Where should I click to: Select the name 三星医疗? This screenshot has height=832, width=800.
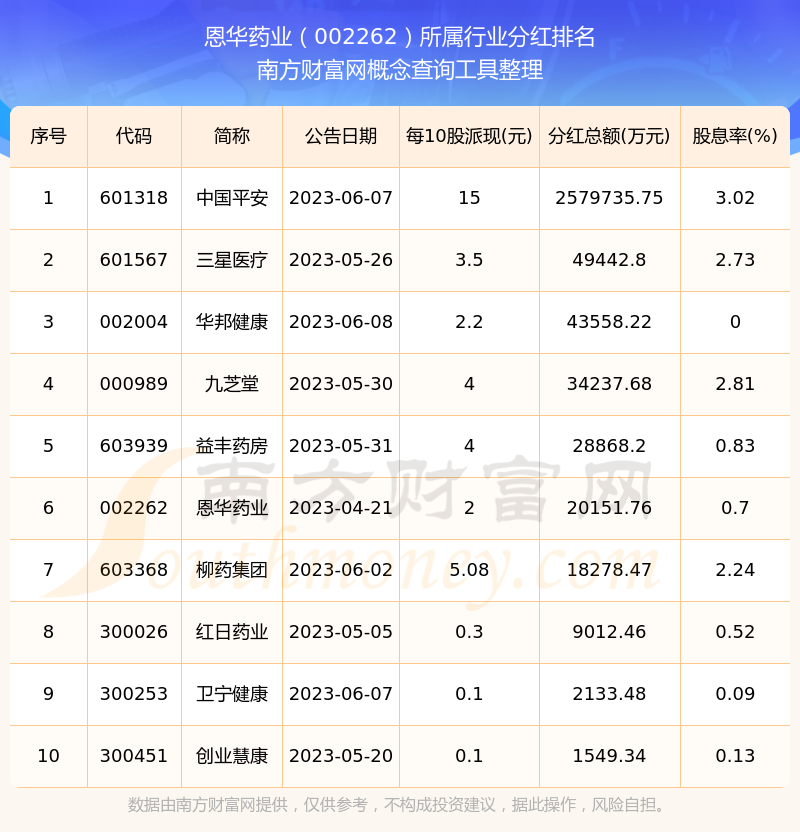[x=232, y=260]
